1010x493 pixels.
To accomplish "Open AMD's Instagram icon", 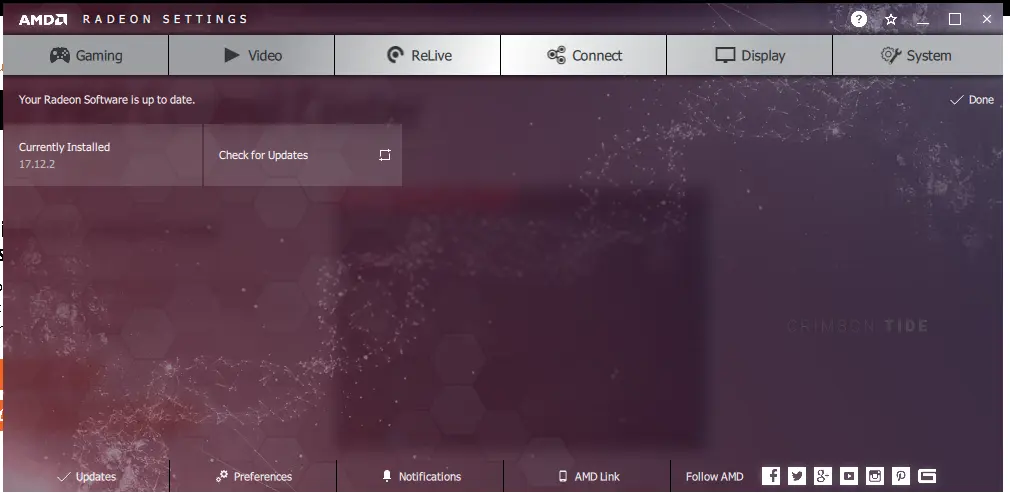I will pyautogui.click(x=875, y=476).
